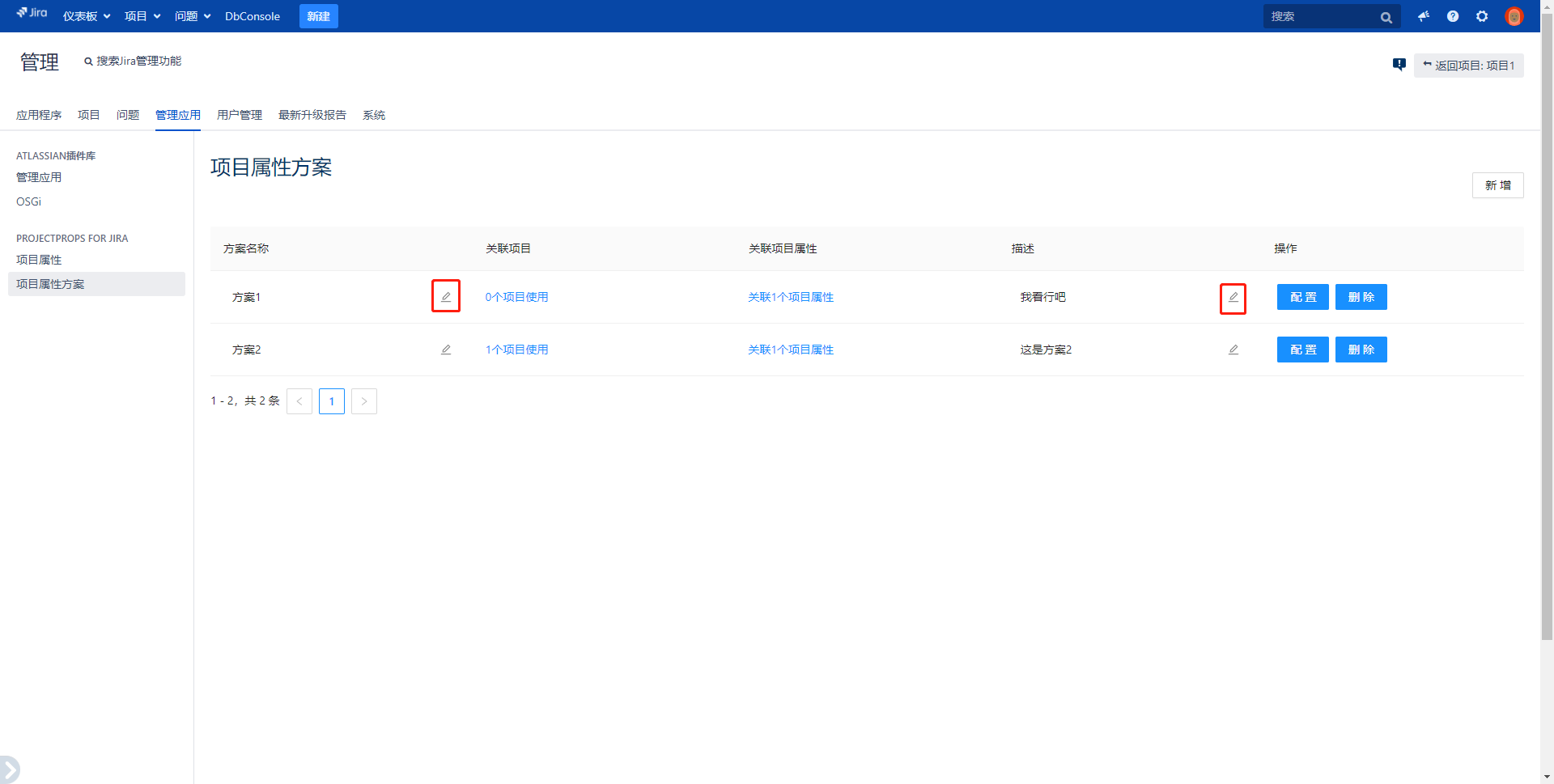Open the 问题 dropdown in top navigation
Image resolution: width=1554 pixels, height=784 pixels.
tap(193, 16)
